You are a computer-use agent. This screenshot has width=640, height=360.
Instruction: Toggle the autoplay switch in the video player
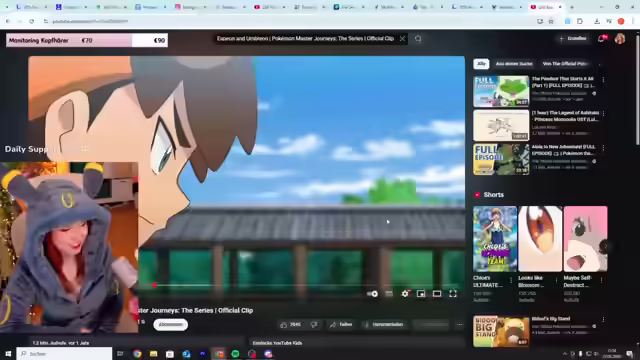point(372,294)
